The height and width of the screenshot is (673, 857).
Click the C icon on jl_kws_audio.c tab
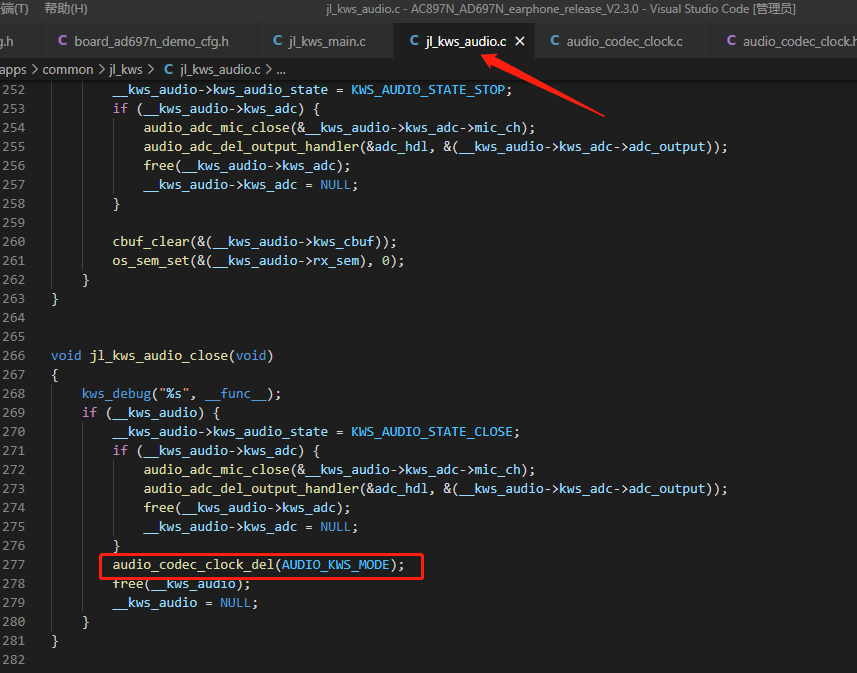pyautogui.click(x=414, y=41)
